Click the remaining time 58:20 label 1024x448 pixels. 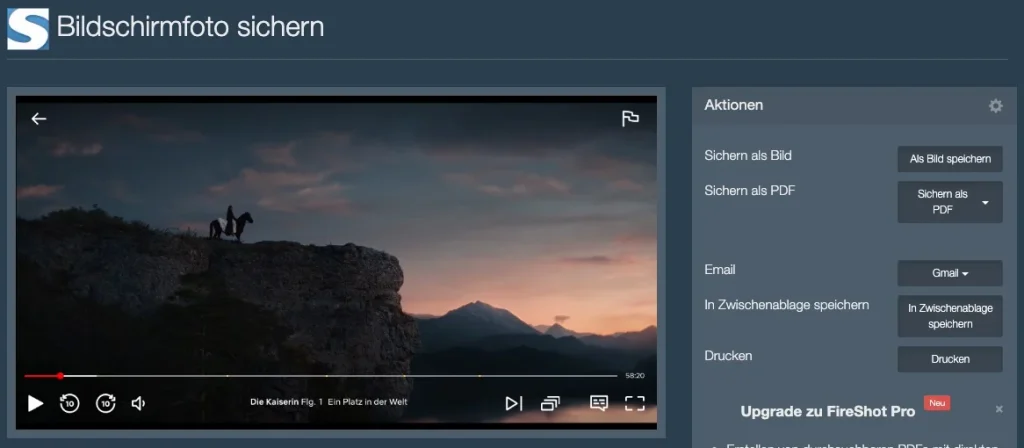click(635, 376)
